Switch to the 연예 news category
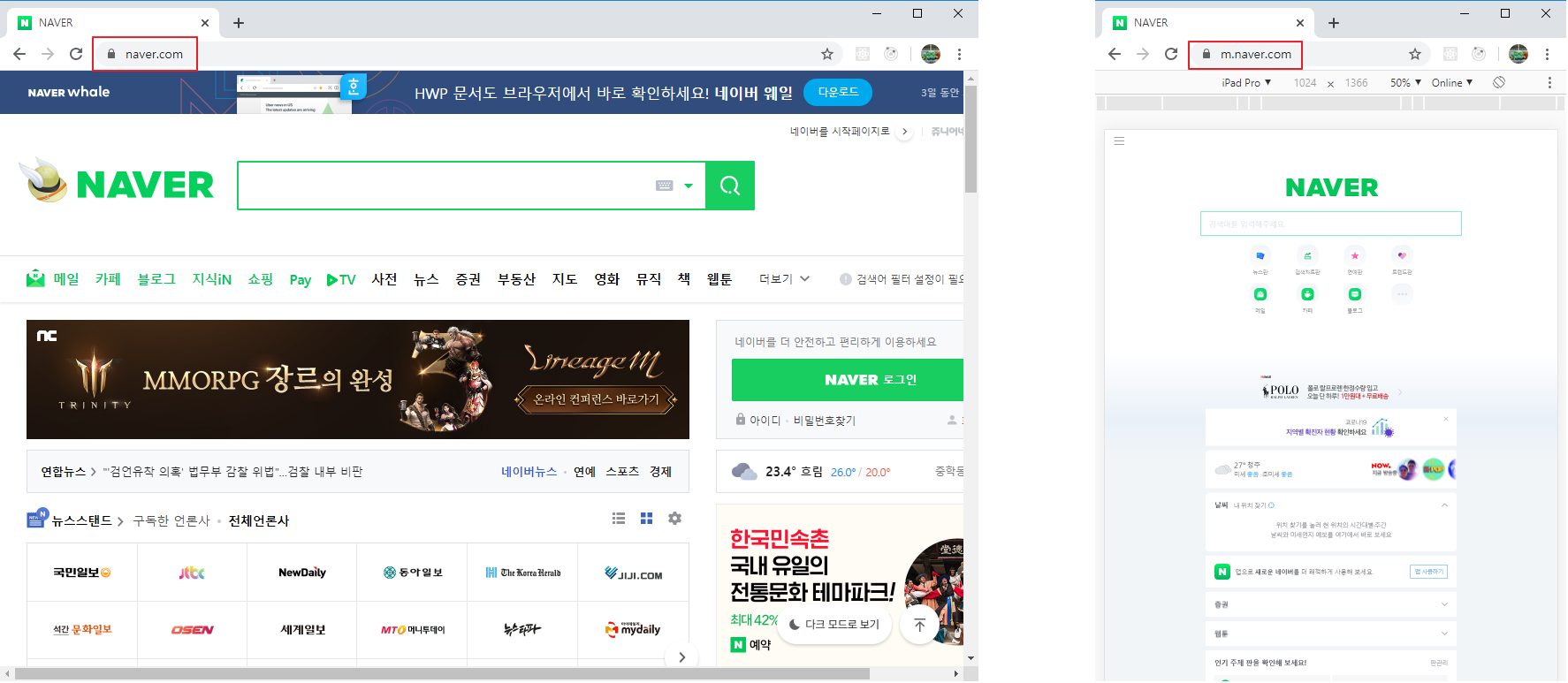This screenshot has width=1568, height=683. click(584, 472)
